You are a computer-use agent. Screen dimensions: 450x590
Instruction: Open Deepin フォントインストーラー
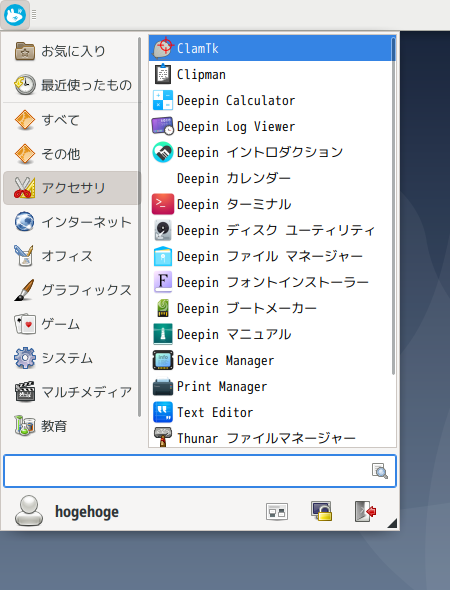272,282
